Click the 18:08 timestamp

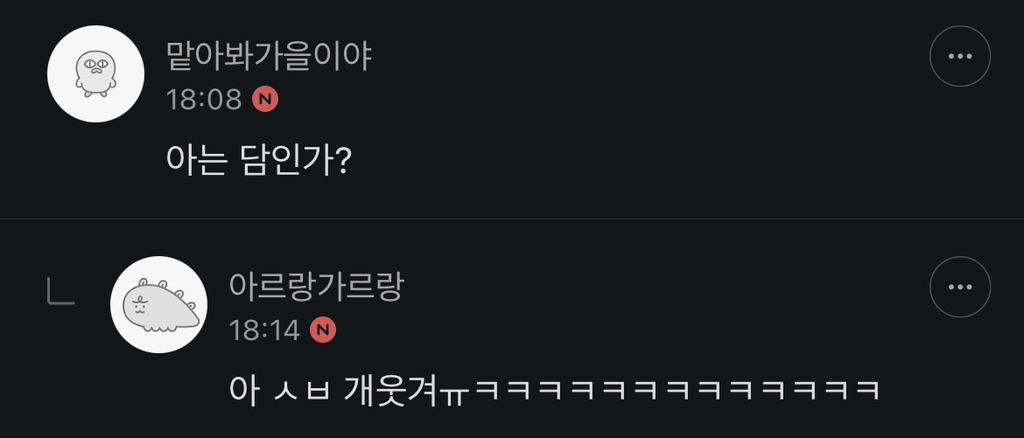click(x=204, y=100)
